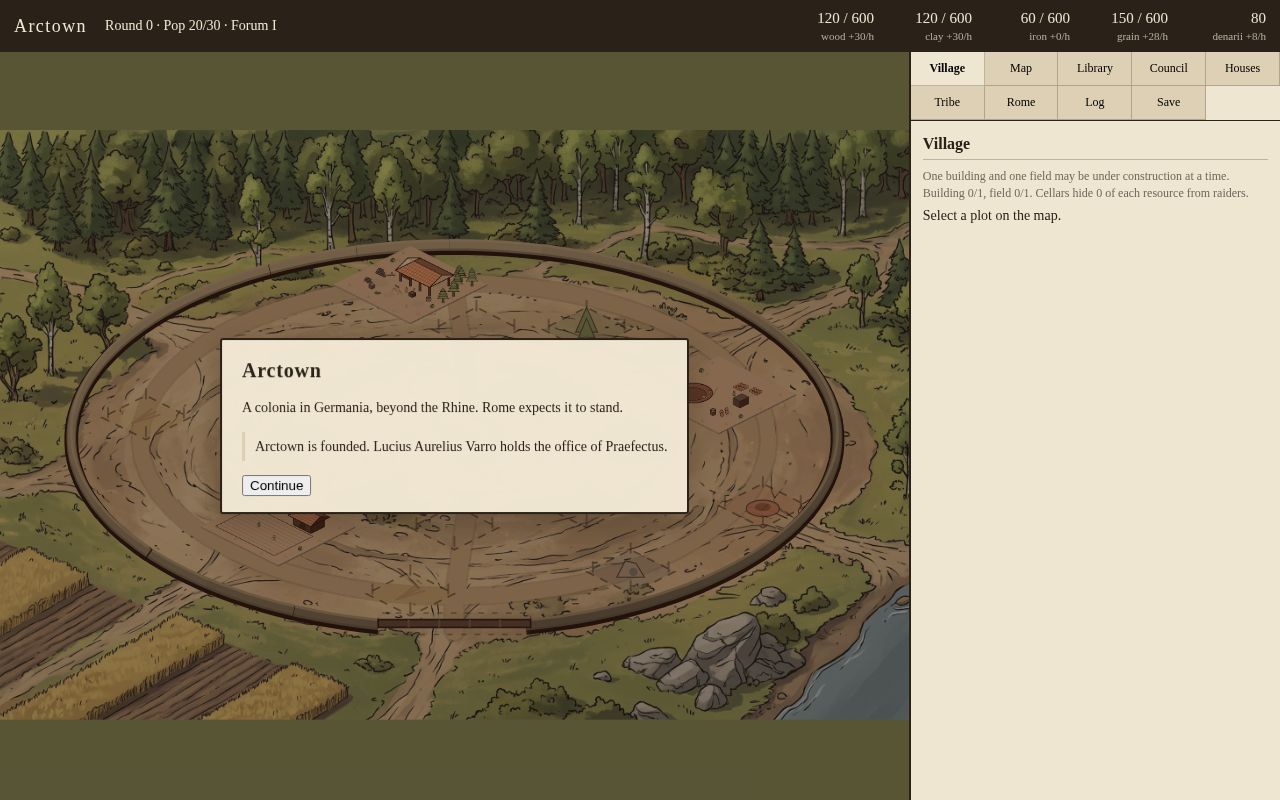This screenshot has height=800, width=1280.
Task: Open the Map tab
Action: [x=1021, y=68]
